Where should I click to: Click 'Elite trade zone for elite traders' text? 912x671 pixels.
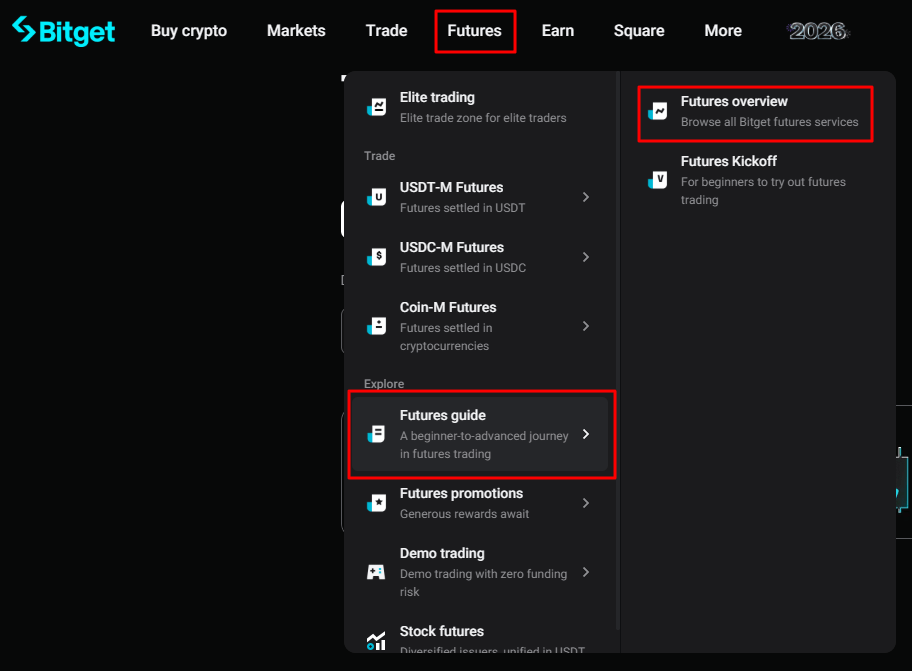tap(483, 118)
